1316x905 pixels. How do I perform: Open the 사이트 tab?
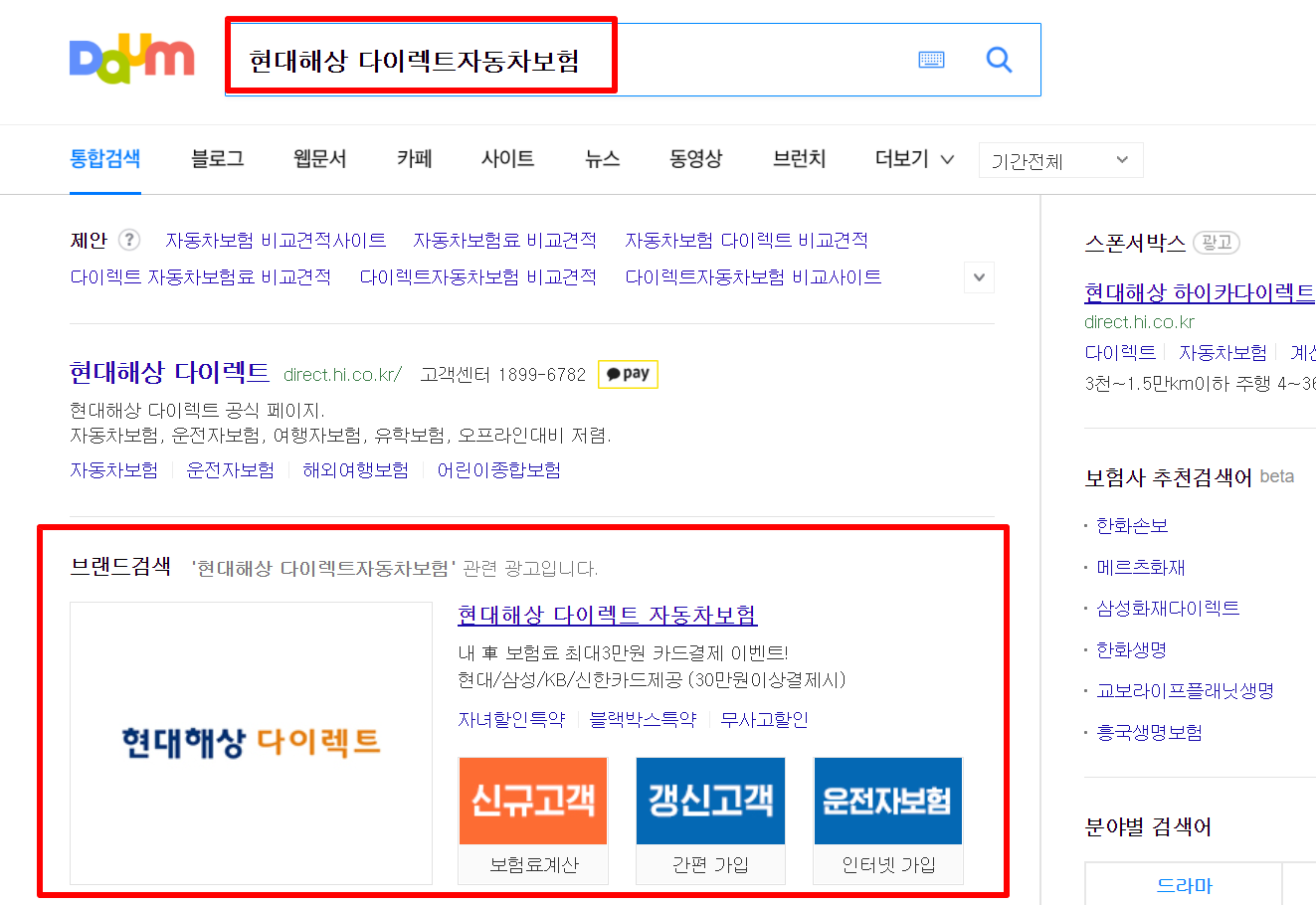coord(508,159)
